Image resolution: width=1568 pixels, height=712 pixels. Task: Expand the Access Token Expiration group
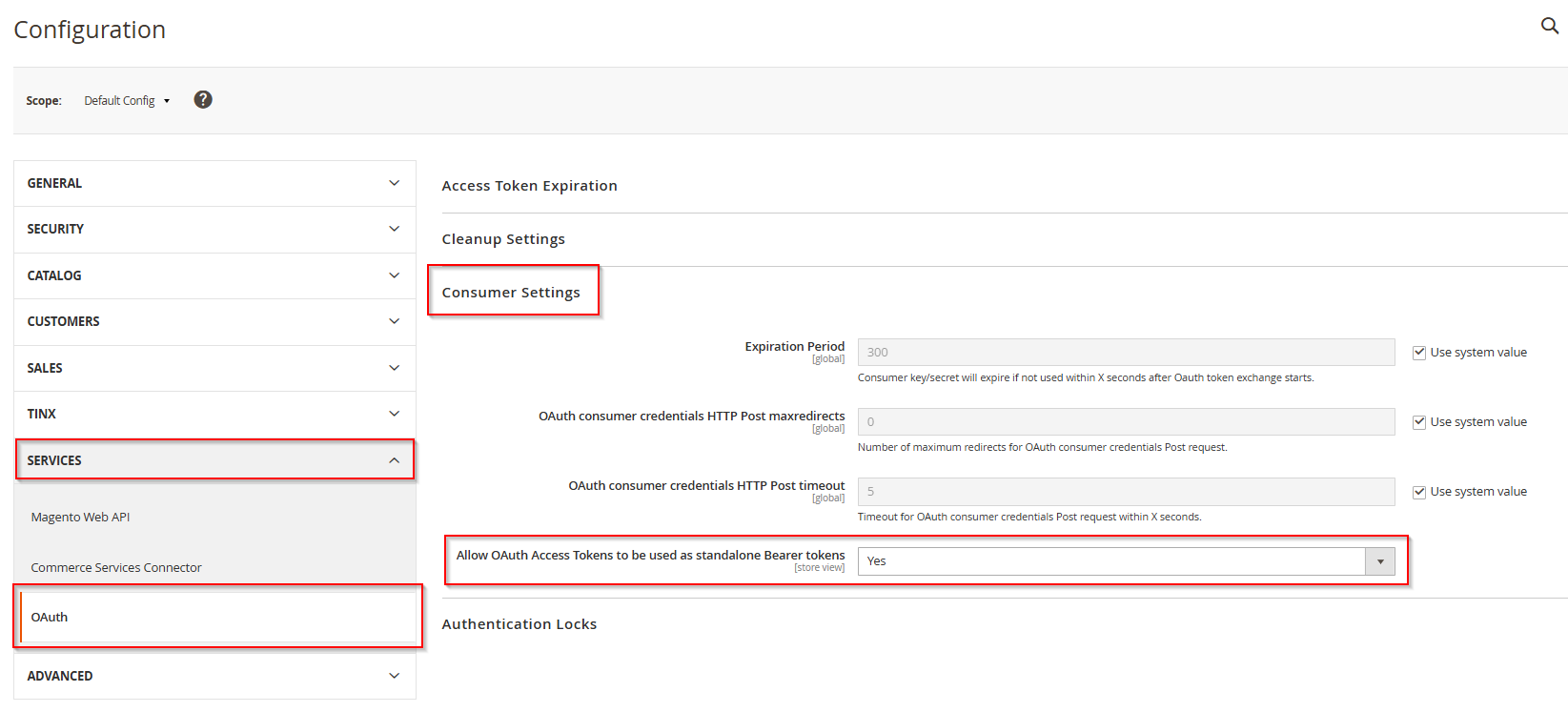point(529,186)
